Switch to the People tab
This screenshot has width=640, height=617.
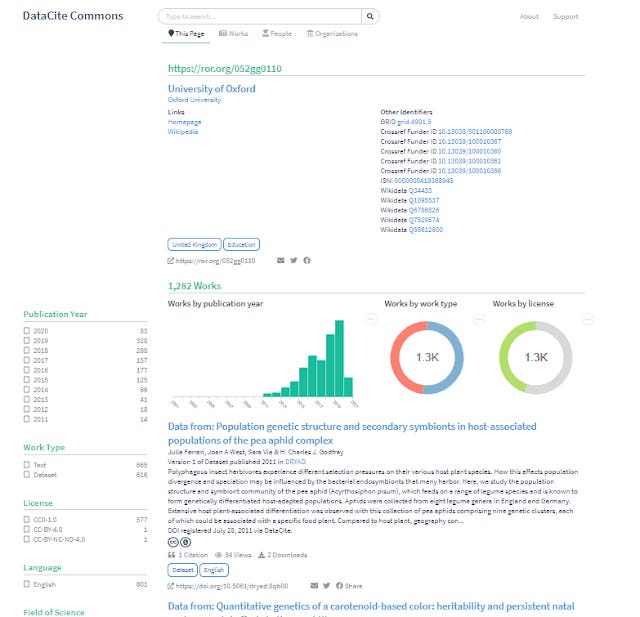pos(277,33)
